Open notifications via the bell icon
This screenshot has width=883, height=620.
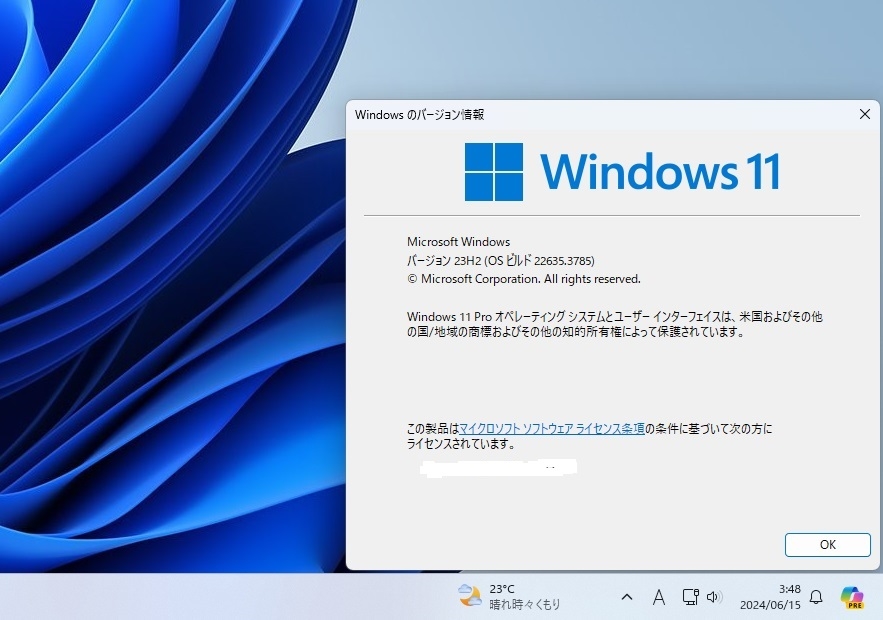tap(816, 597)
